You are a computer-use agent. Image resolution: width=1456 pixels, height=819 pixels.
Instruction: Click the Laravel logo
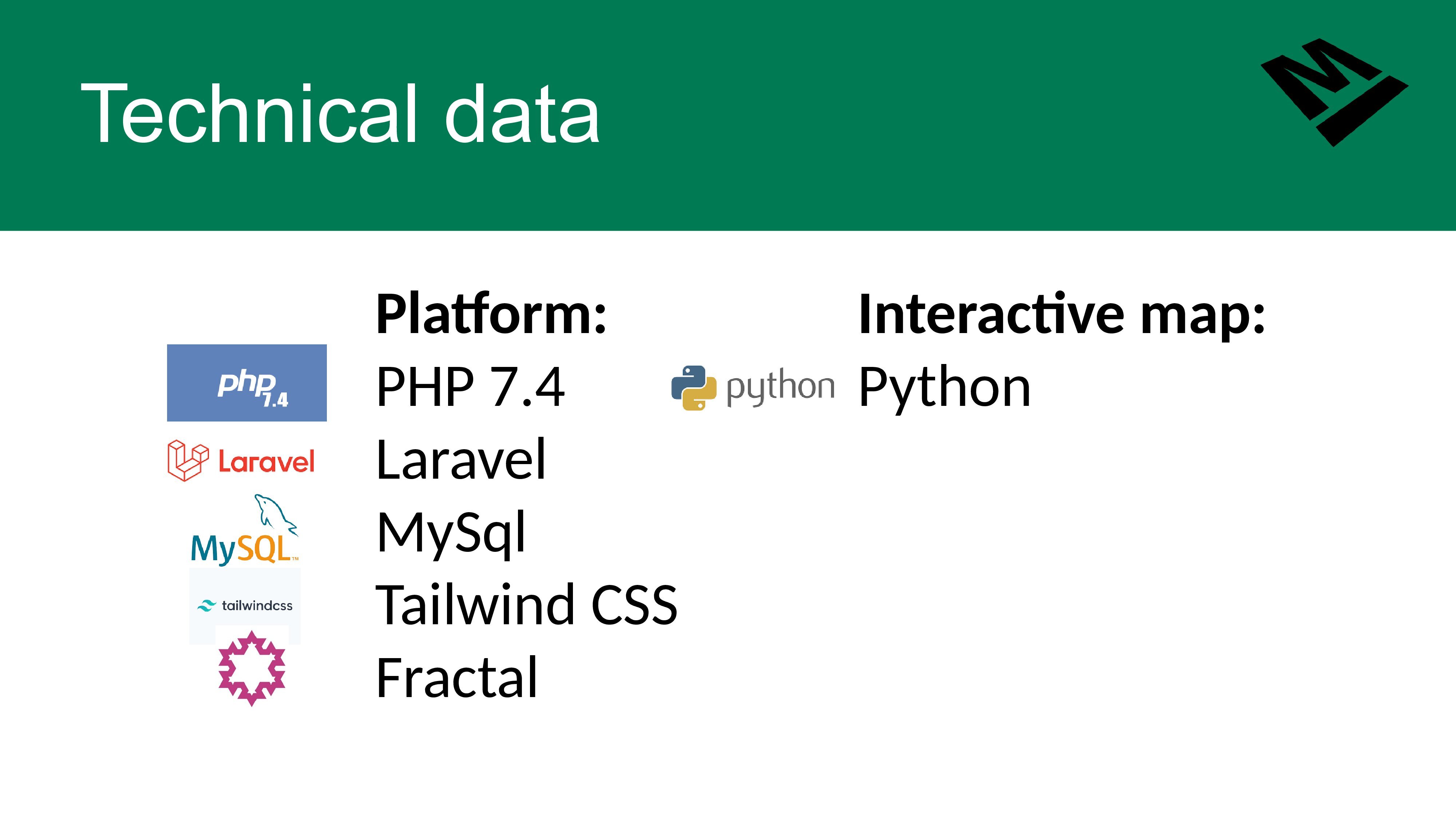(x=241, y=461)
